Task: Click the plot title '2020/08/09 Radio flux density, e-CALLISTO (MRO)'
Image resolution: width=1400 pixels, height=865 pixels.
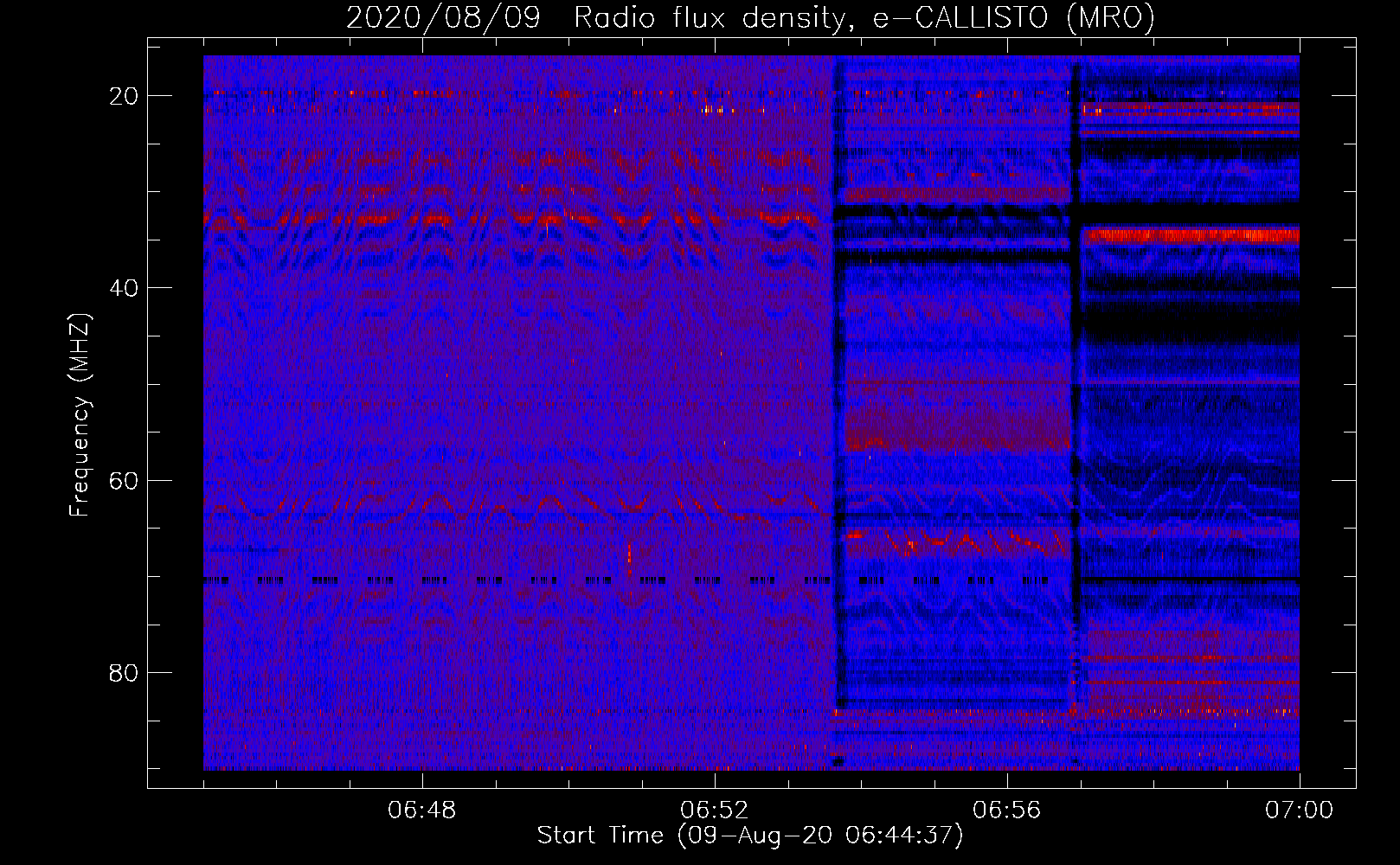Action: pyautogui.click(x=750, y=18)
